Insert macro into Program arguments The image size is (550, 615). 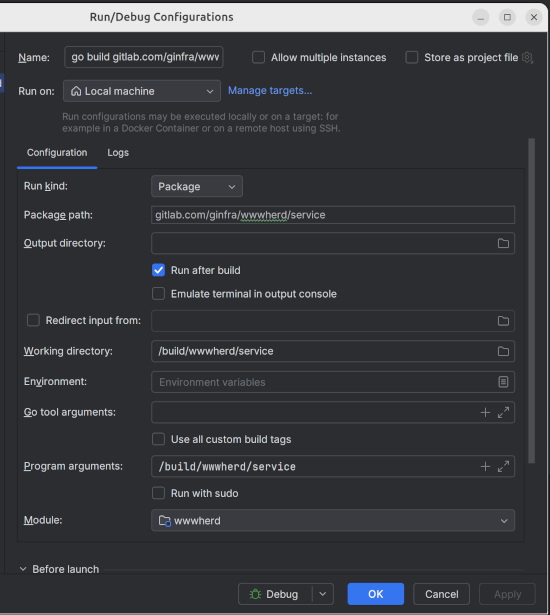(485, 466)
